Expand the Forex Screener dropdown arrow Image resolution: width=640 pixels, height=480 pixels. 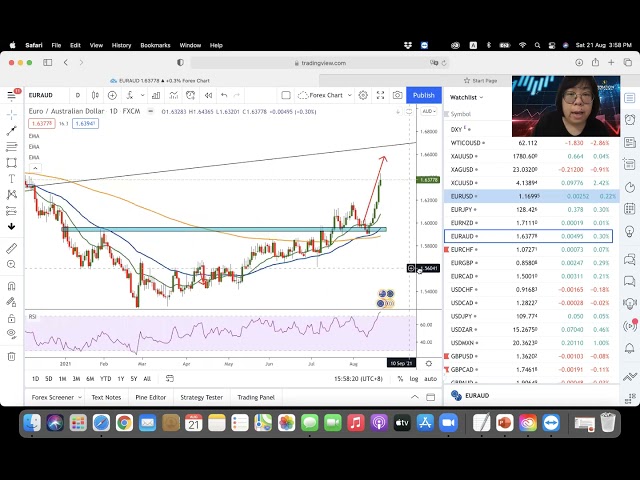tap(77, 397)
